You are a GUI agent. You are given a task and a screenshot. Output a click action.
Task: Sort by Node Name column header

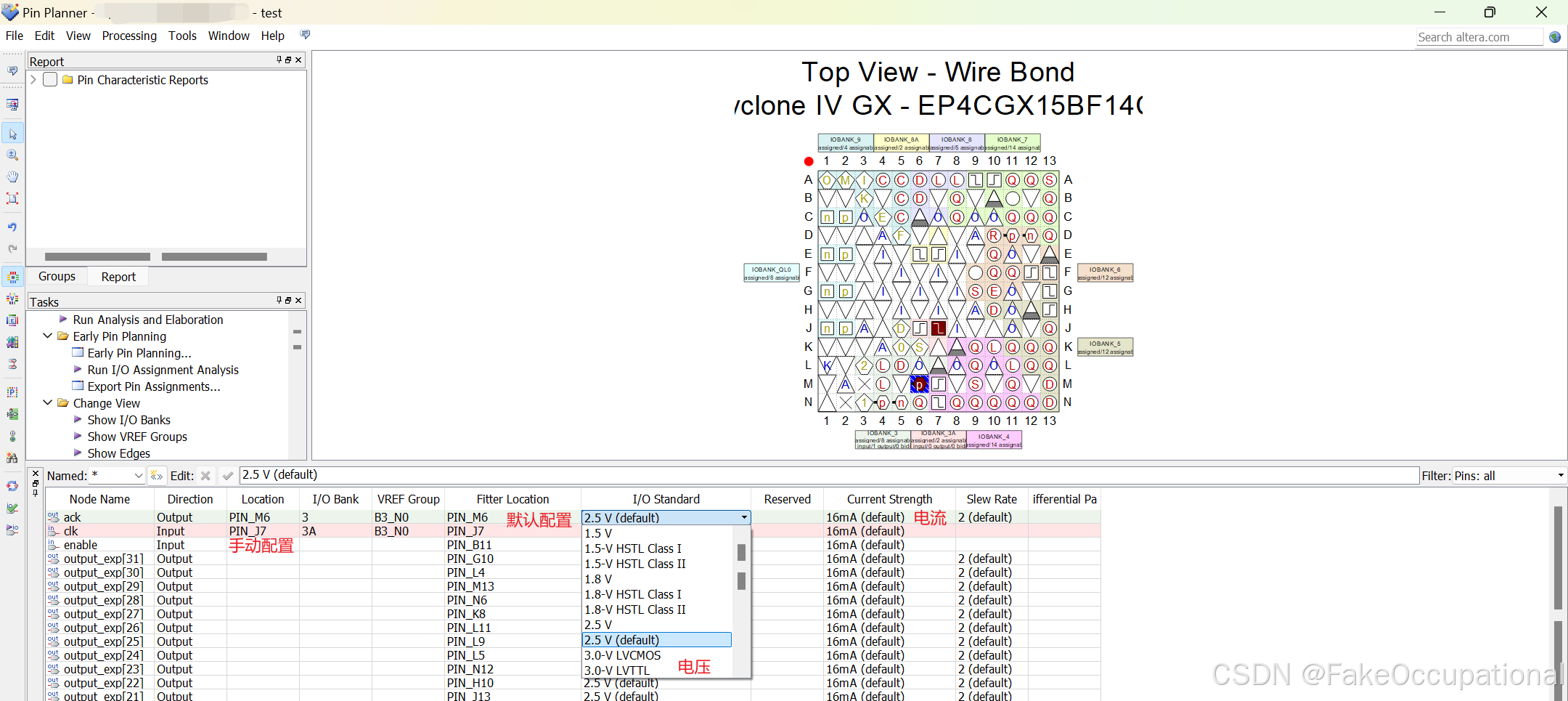tap(99, 499)
